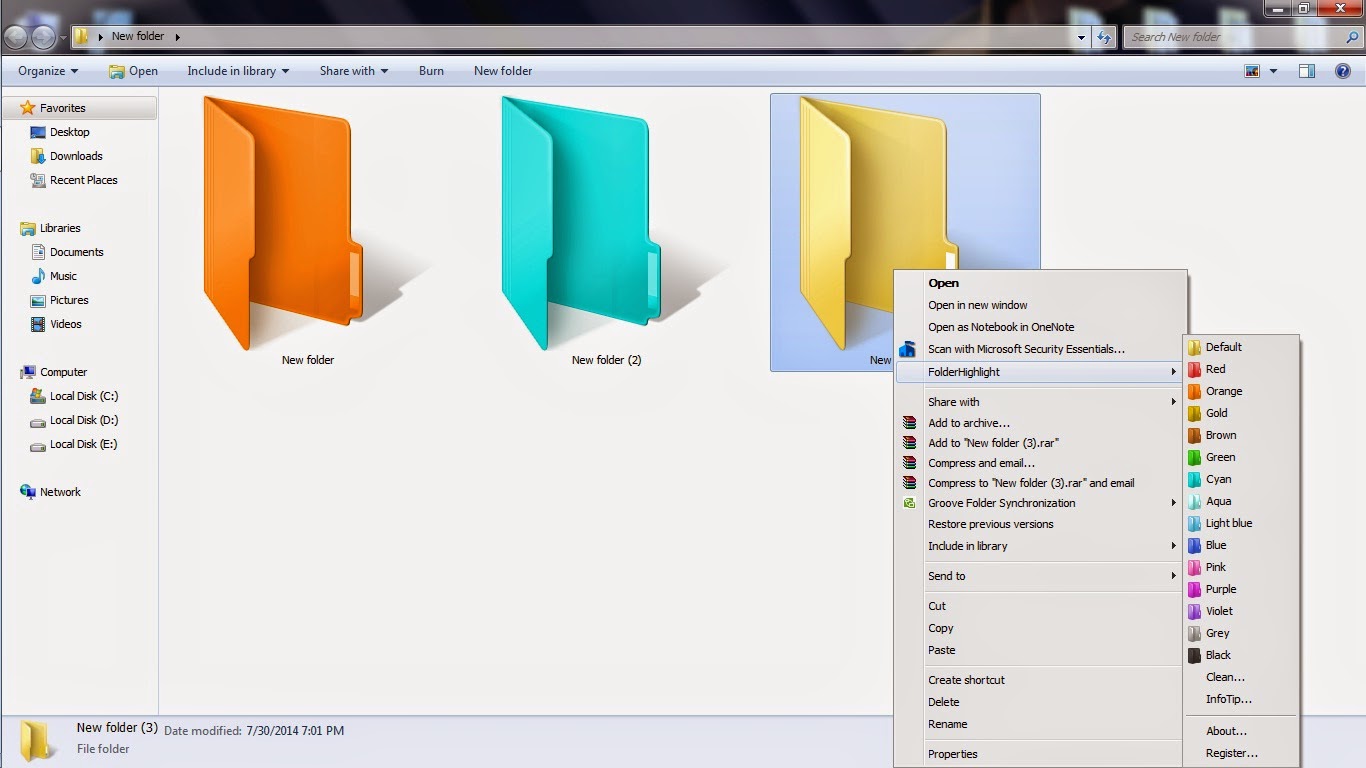Screen dimensions: 1366x768
Task: Click the WinRAR icon next to Add to archive
Action: tap(910, 422)
